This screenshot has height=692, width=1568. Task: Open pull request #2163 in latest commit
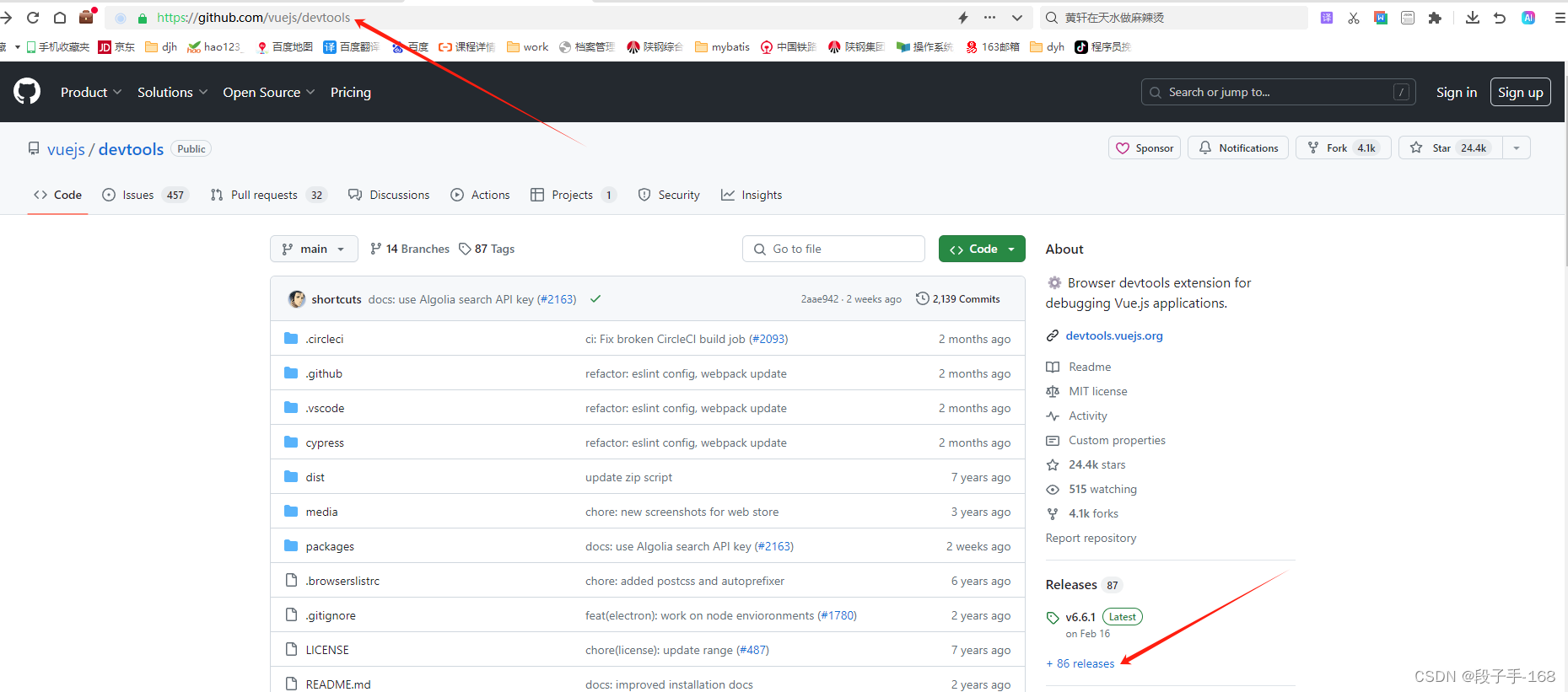(557, 299)
